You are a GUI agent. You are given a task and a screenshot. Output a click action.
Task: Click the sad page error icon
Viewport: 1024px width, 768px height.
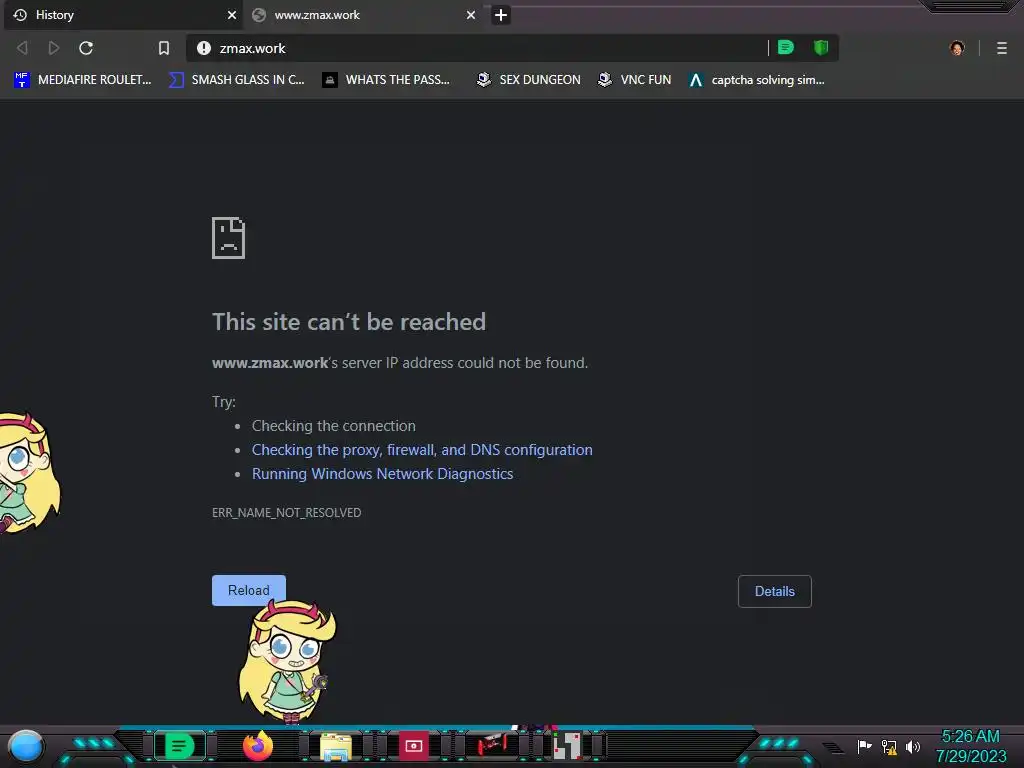point(229,238)
